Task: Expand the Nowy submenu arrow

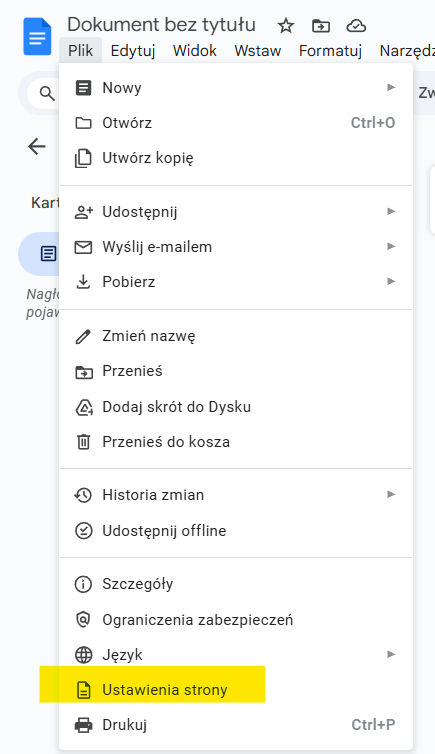Action: coord(391,88)
